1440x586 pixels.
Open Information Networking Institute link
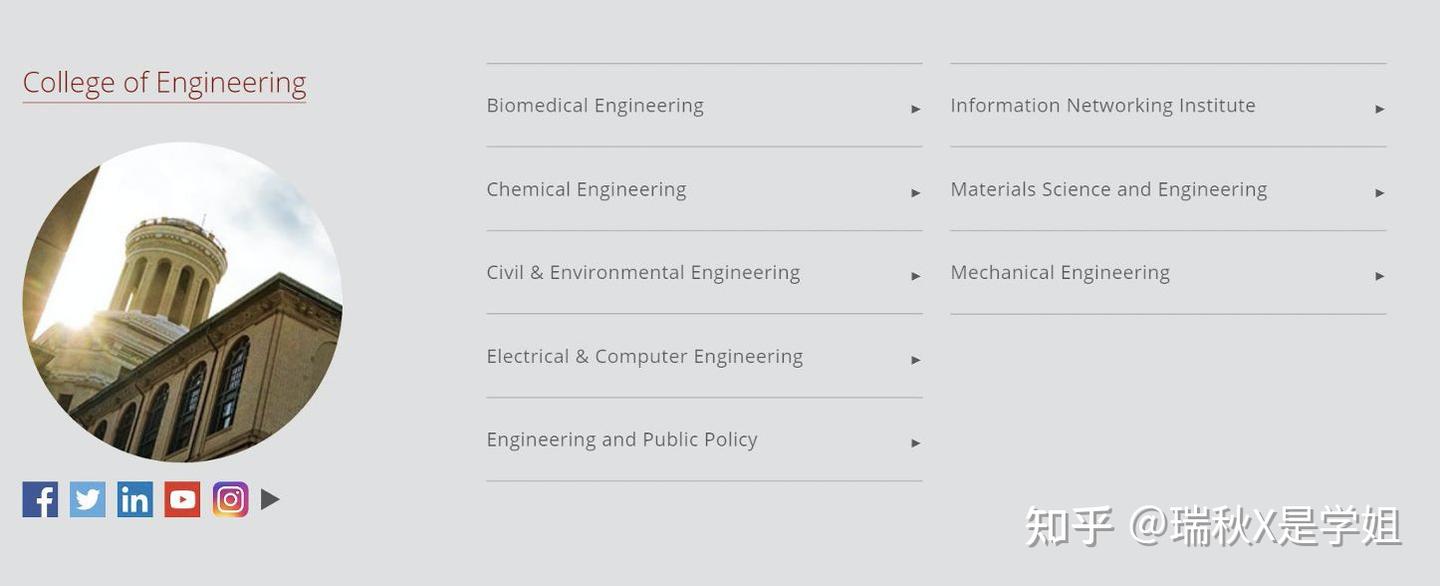[1102, 106]
